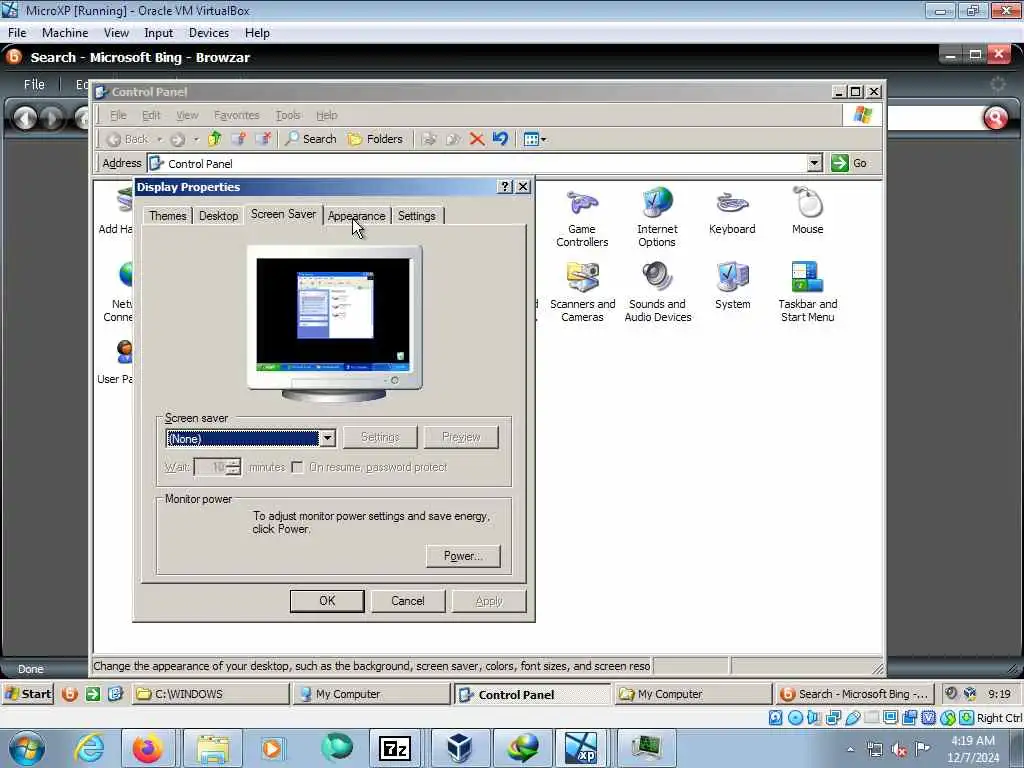Click the Browzar back navigation button
1024x768 pixels.
[x=25, y=118]
